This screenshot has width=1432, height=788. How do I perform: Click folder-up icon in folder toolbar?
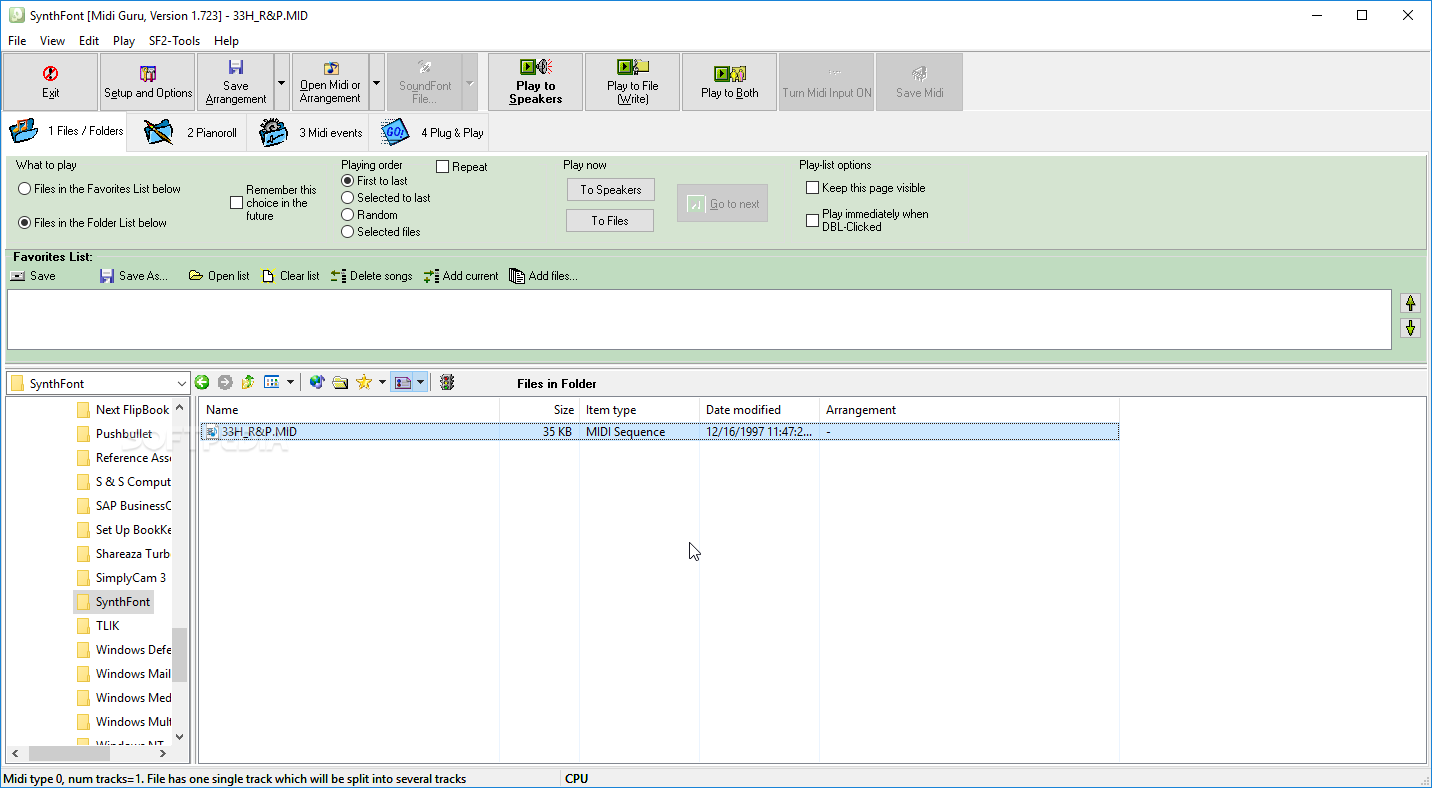(248, 382)
